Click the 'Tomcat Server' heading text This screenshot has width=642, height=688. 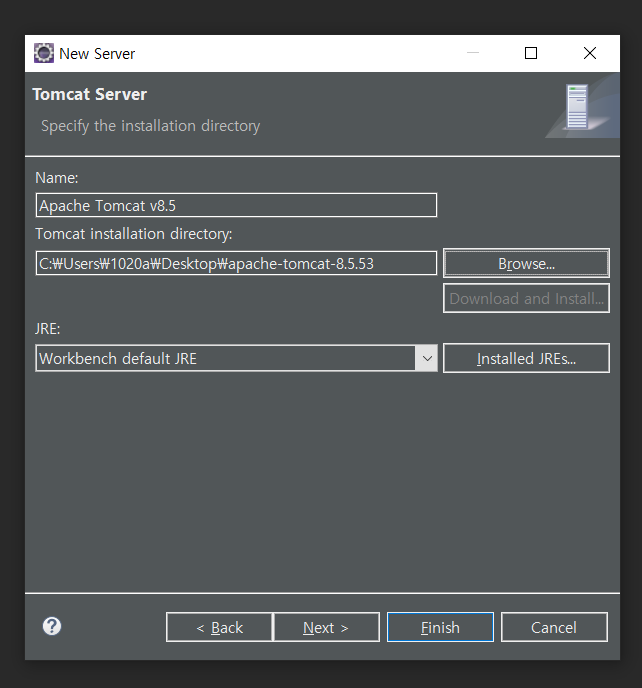coord(90,94)
